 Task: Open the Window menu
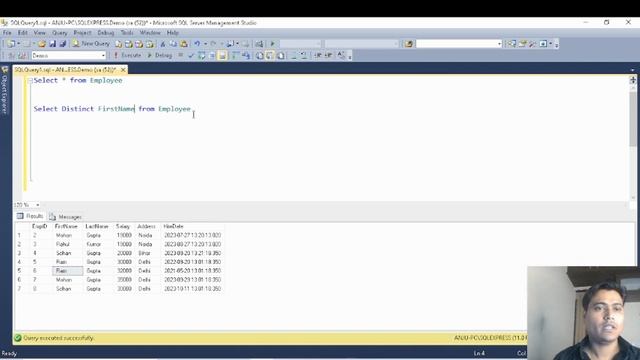pos(150,33)
